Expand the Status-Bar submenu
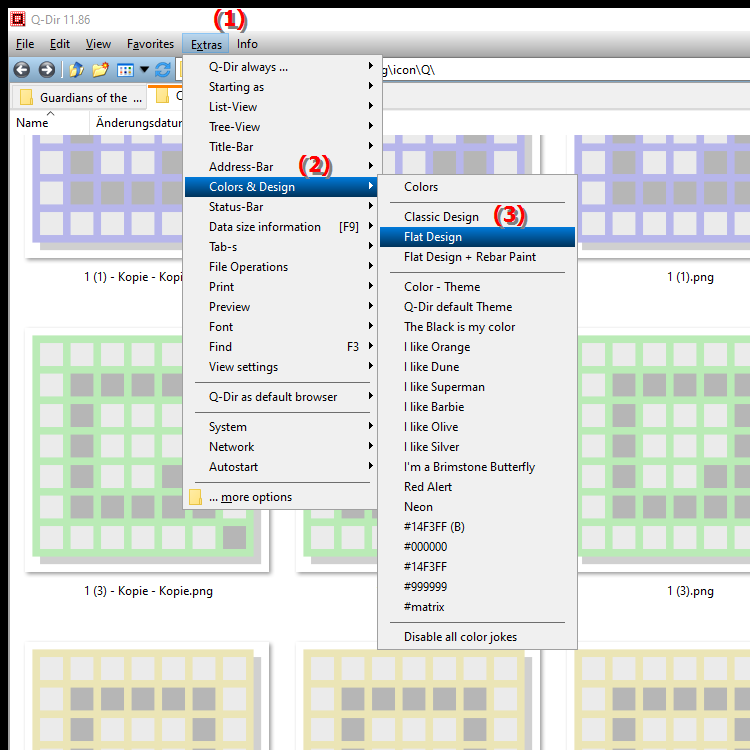 (281, 207)
